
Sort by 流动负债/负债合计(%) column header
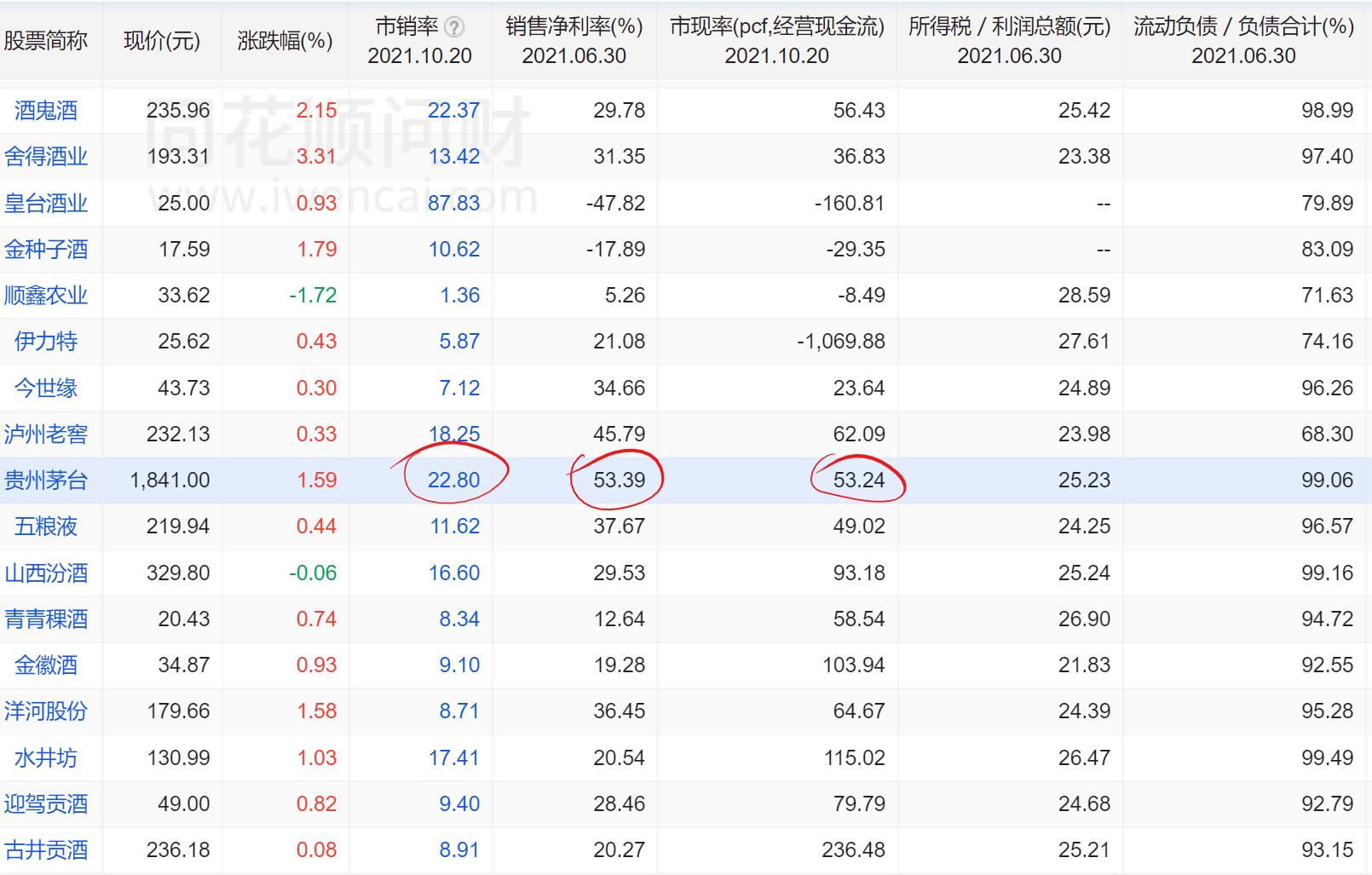coord(1242,40)
